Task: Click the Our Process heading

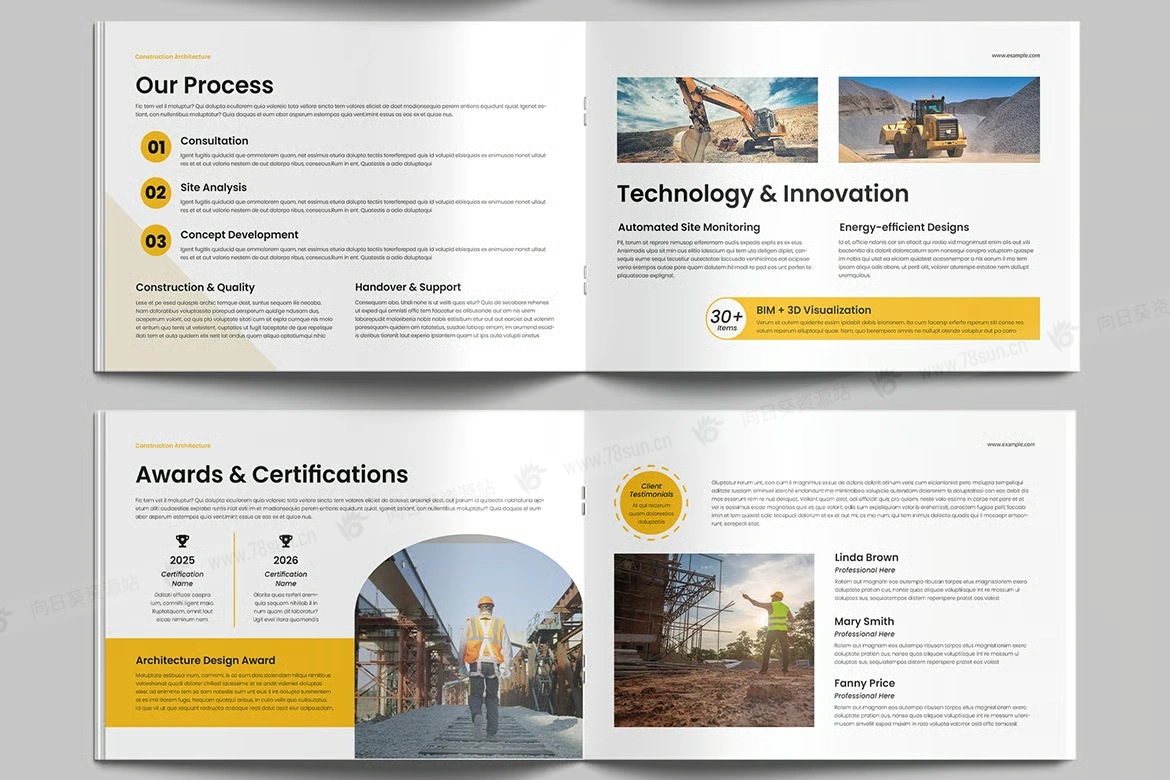Action: click(x=204, y=86)
